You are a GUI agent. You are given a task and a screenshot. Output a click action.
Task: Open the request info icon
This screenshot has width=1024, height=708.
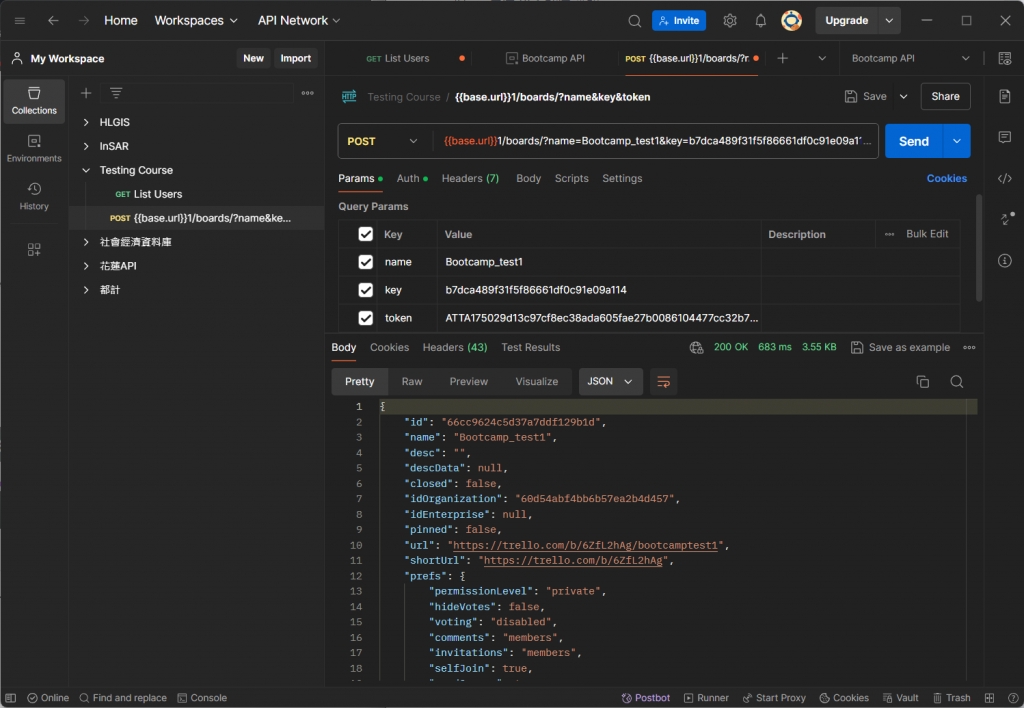coord(1005,261)
